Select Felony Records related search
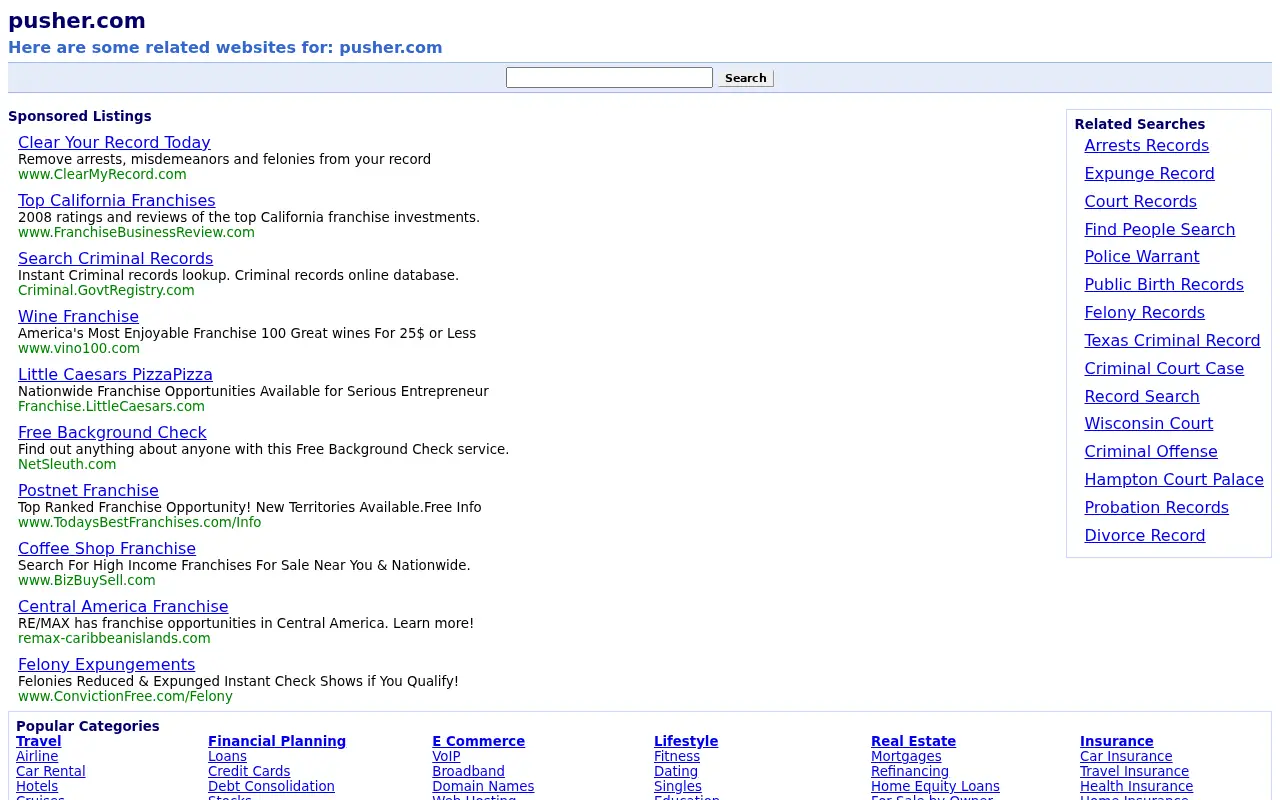Viewport: 1280px width, 800px height. 1145,313
